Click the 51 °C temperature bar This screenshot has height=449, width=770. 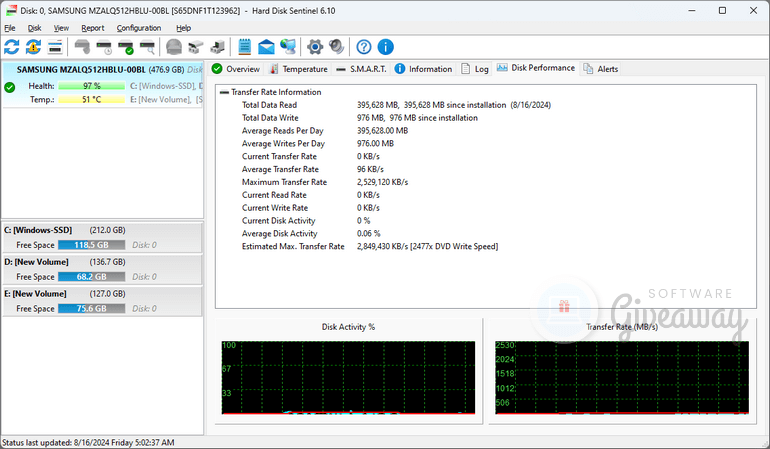click(91, 100)
